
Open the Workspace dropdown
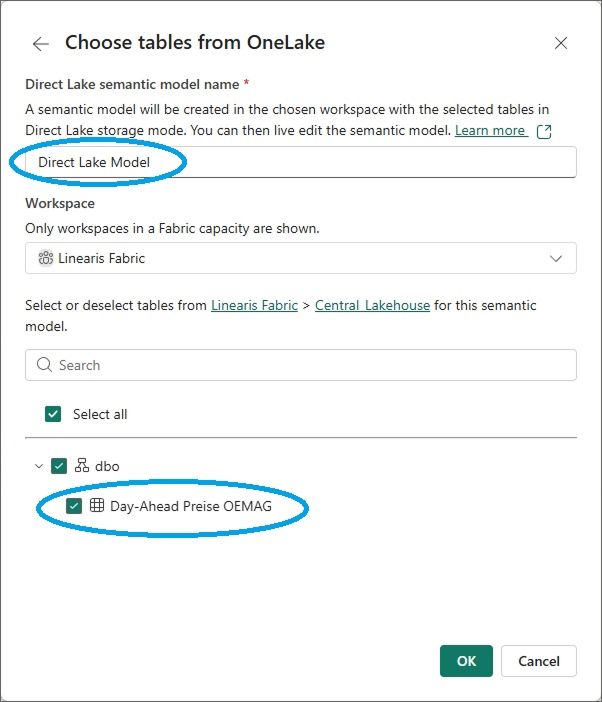[x=300, y=258]
